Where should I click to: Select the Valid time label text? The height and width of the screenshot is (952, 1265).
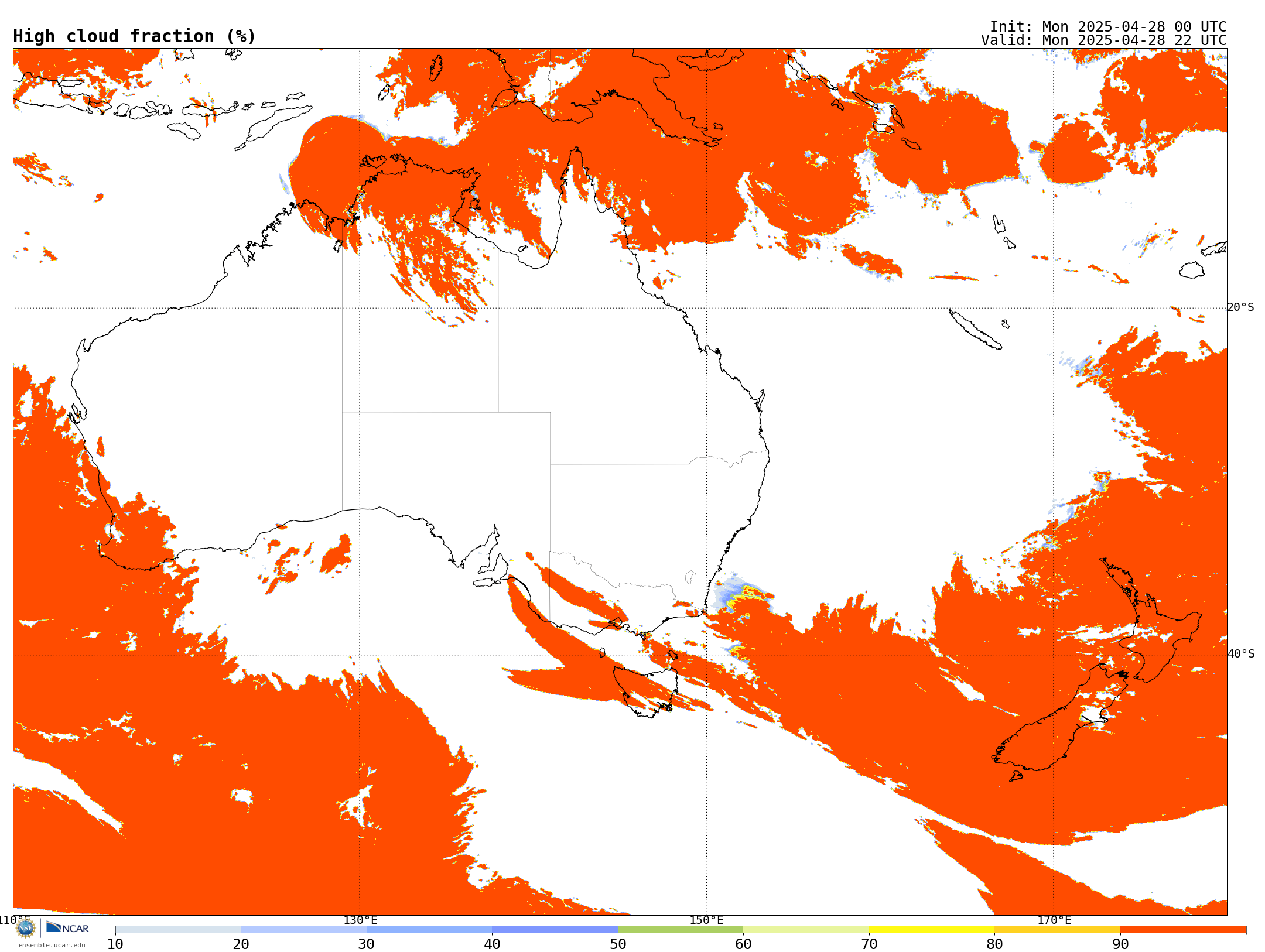pos(1104,40)
